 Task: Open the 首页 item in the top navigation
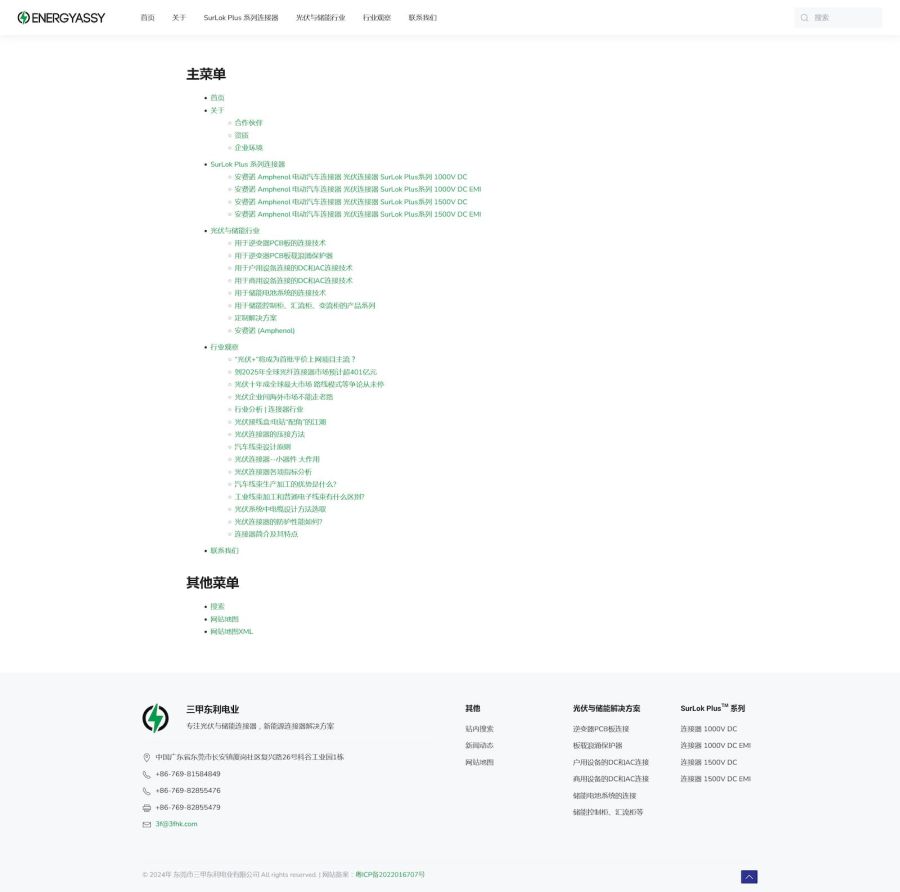[147, 18]
